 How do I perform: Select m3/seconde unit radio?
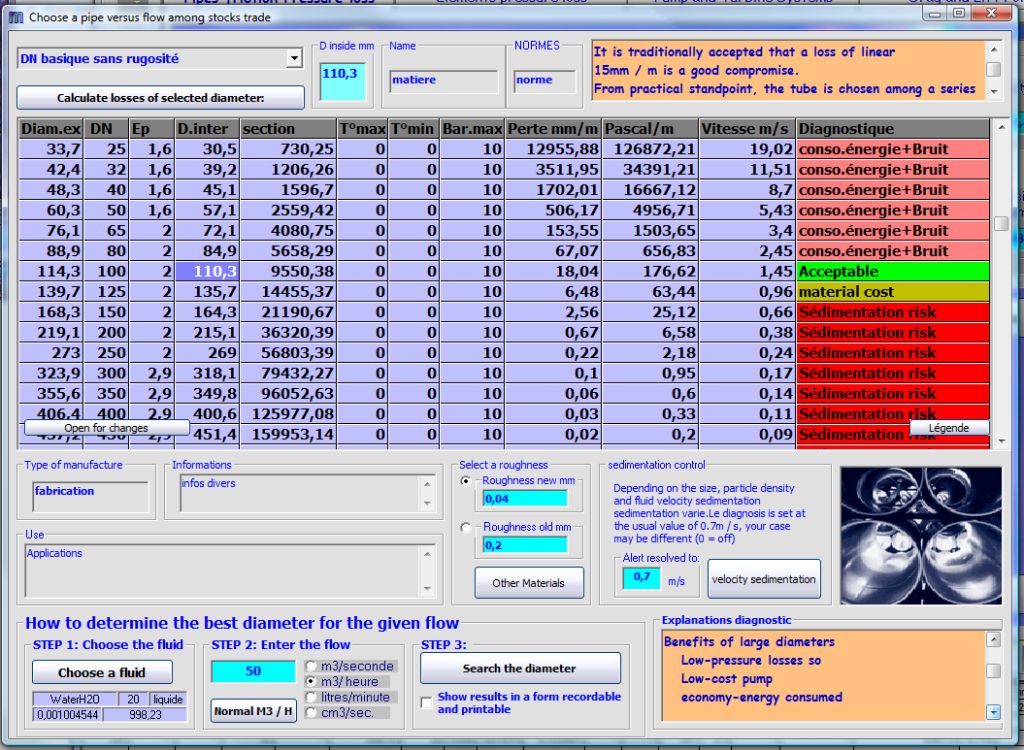click(x=311, y=666)
